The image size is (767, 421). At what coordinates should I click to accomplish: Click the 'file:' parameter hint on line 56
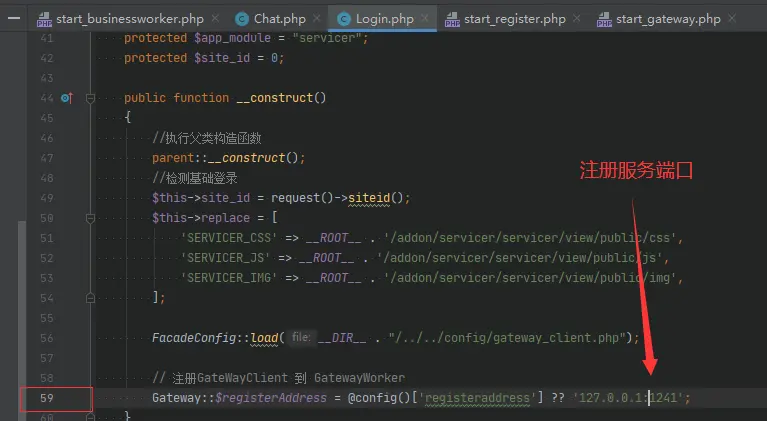[300, 338]
